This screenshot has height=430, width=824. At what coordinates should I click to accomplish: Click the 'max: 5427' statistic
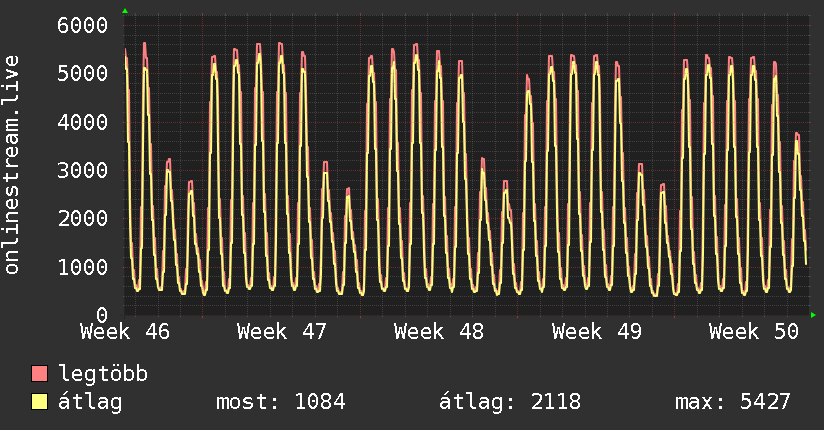click(x=733, y=402)
